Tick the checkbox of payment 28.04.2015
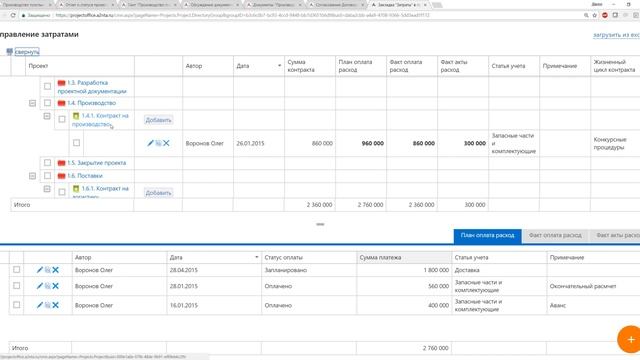The image size is (640, 360). tap(16, 269)
